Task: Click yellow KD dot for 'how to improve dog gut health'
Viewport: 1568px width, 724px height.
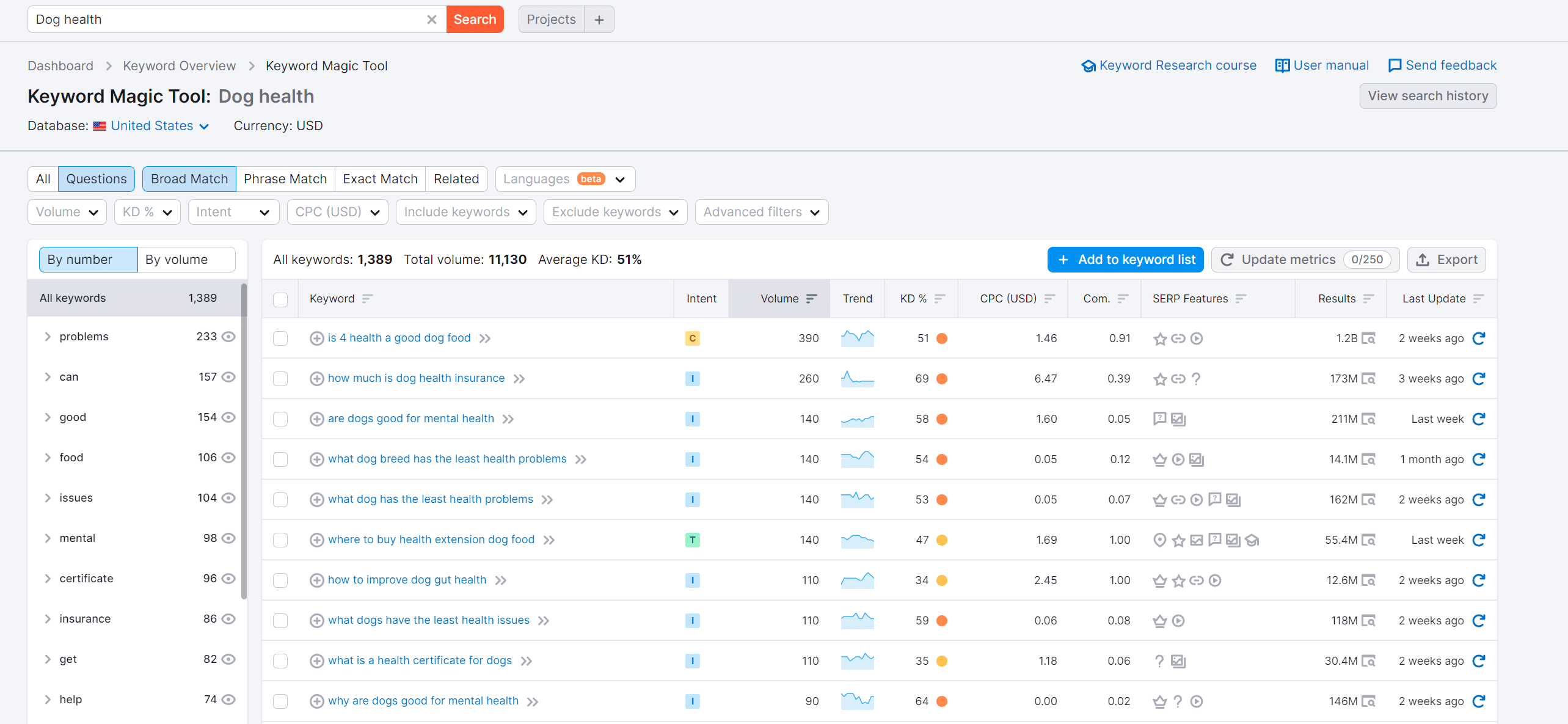Action: (942, 580)
